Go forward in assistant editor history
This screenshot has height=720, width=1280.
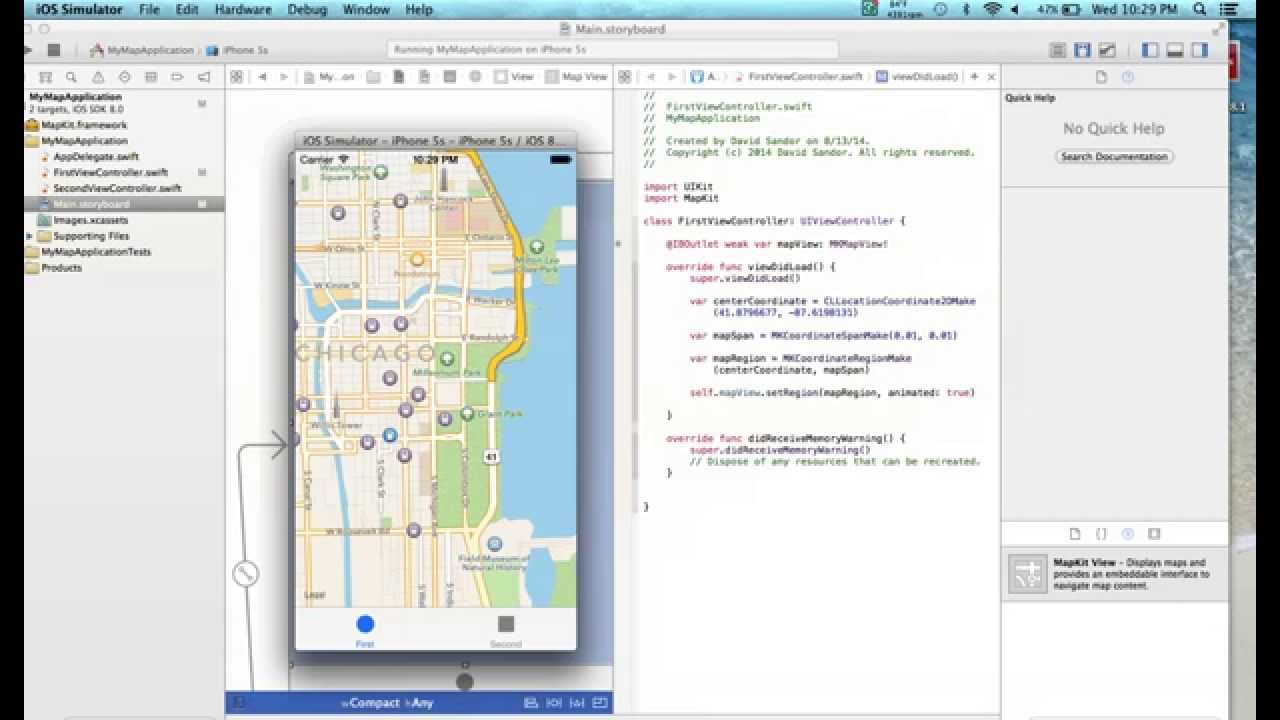coord(673,77)
